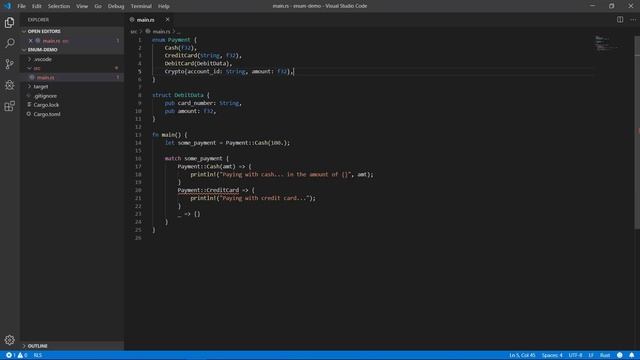
Task: Open Source Control view
Action: coord(9,64)
